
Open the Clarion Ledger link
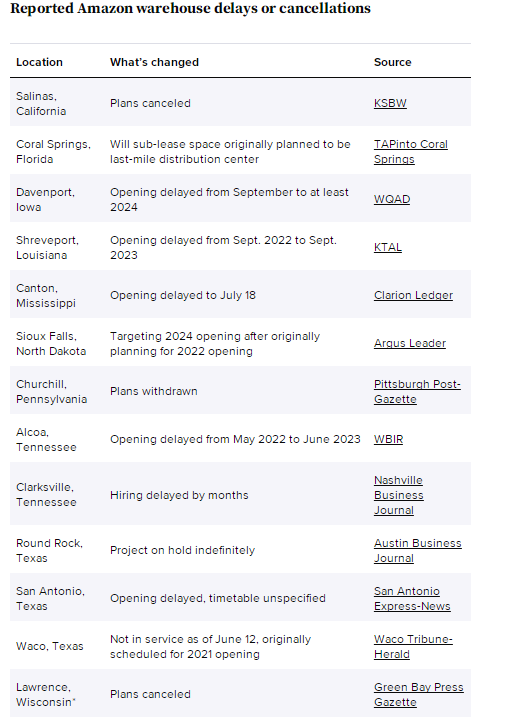coord(413,295)
